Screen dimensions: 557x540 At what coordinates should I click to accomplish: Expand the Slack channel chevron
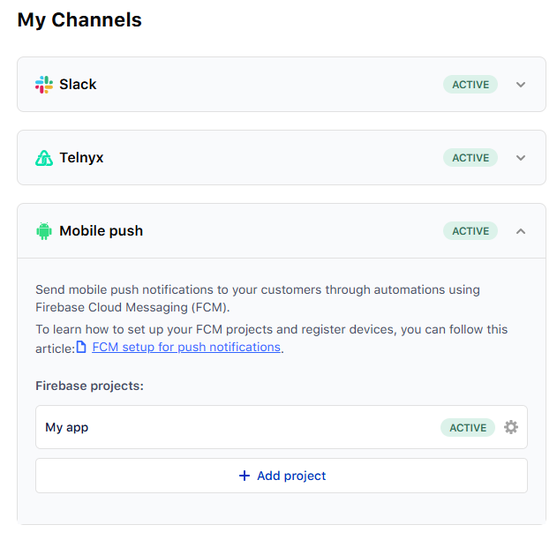pos(521,85)
